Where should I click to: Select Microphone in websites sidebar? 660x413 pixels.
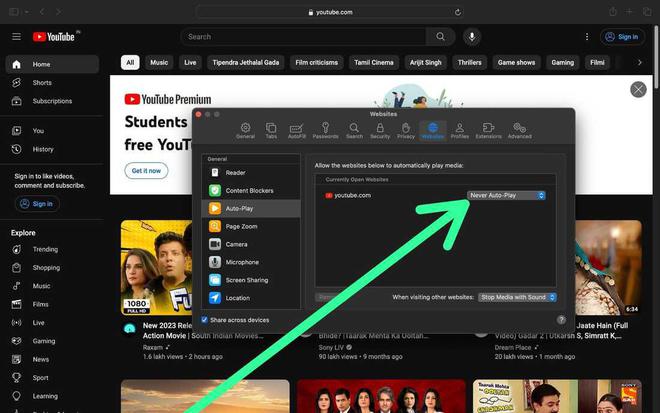click(x=251, y=262)
